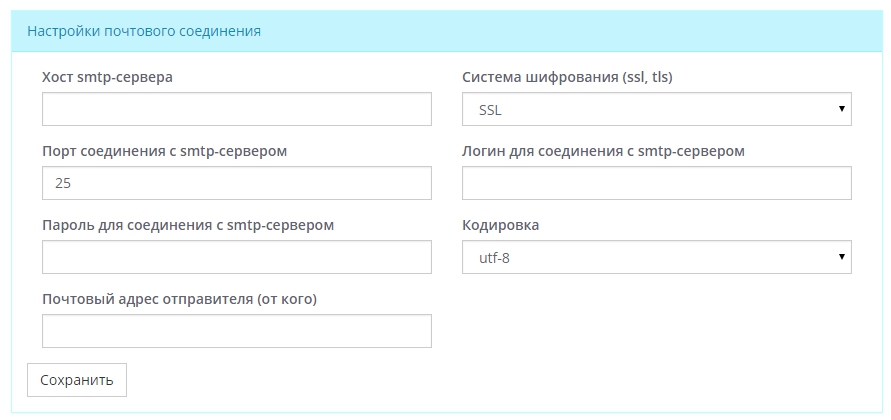
Task: Click the arrow of the SSL combo box
Action: coord(841,109)
